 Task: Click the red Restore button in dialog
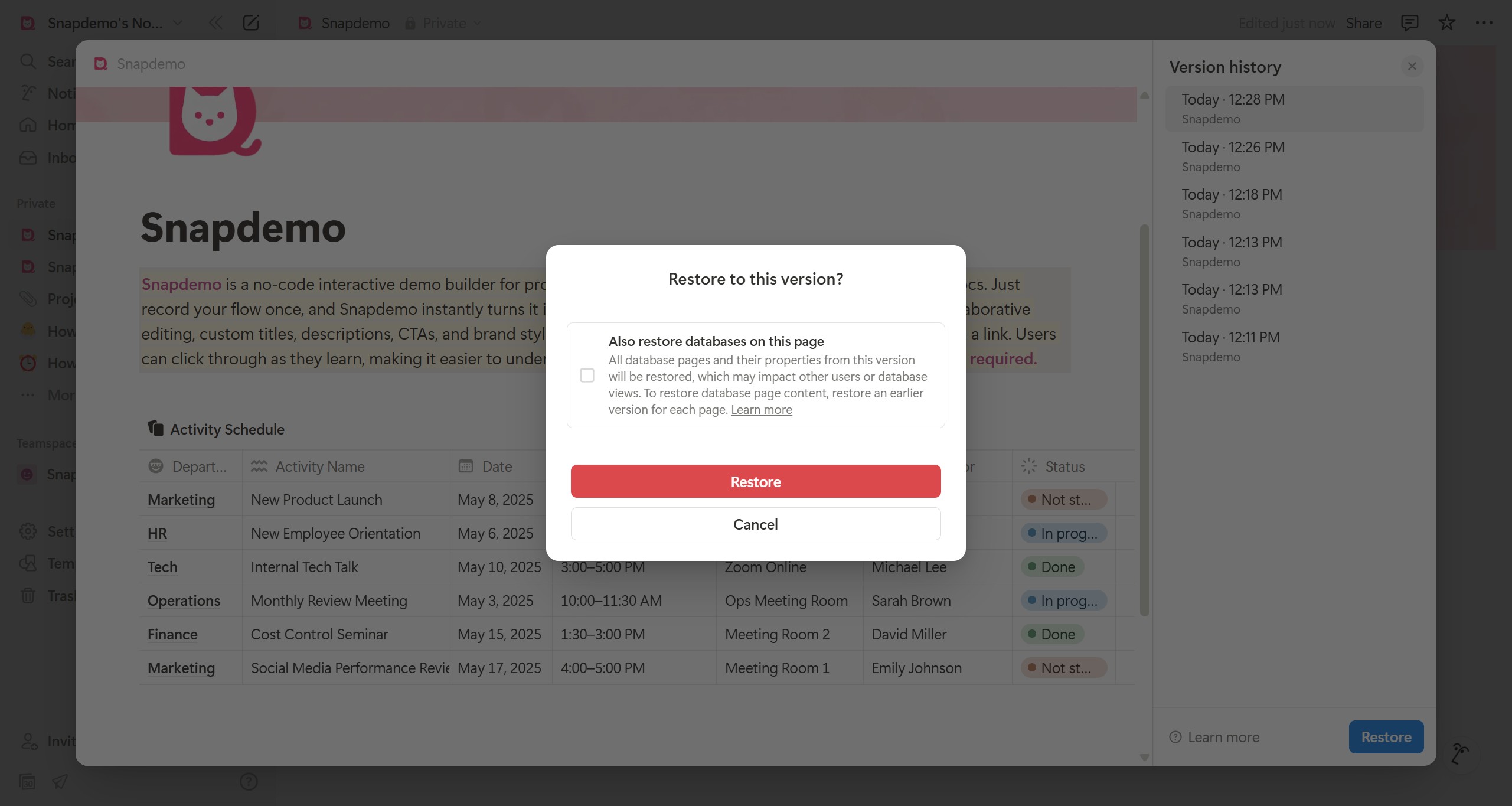(755, 481)
